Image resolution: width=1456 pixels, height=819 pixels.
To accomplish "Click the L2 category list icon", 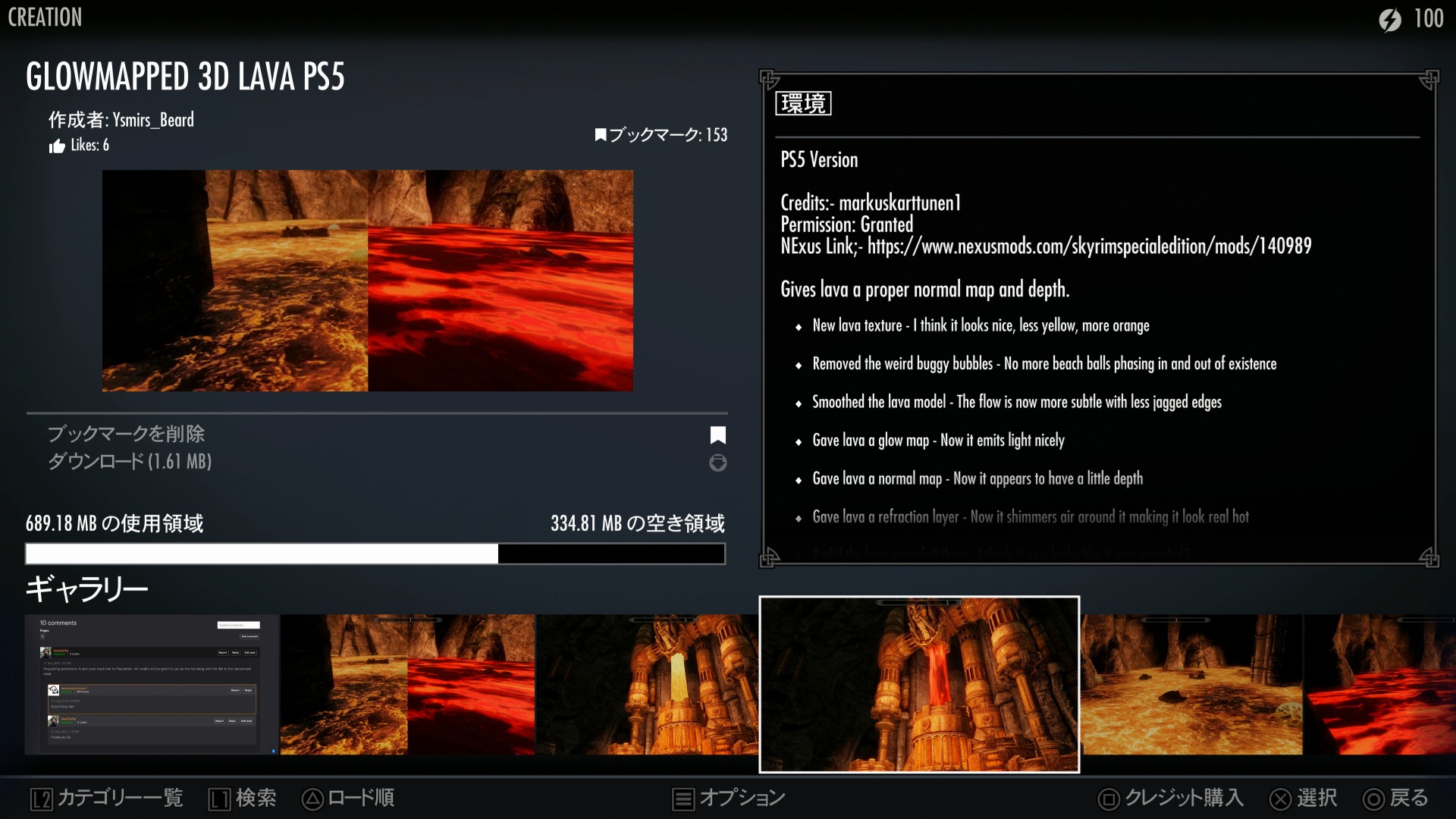I will tap(41, 799).
